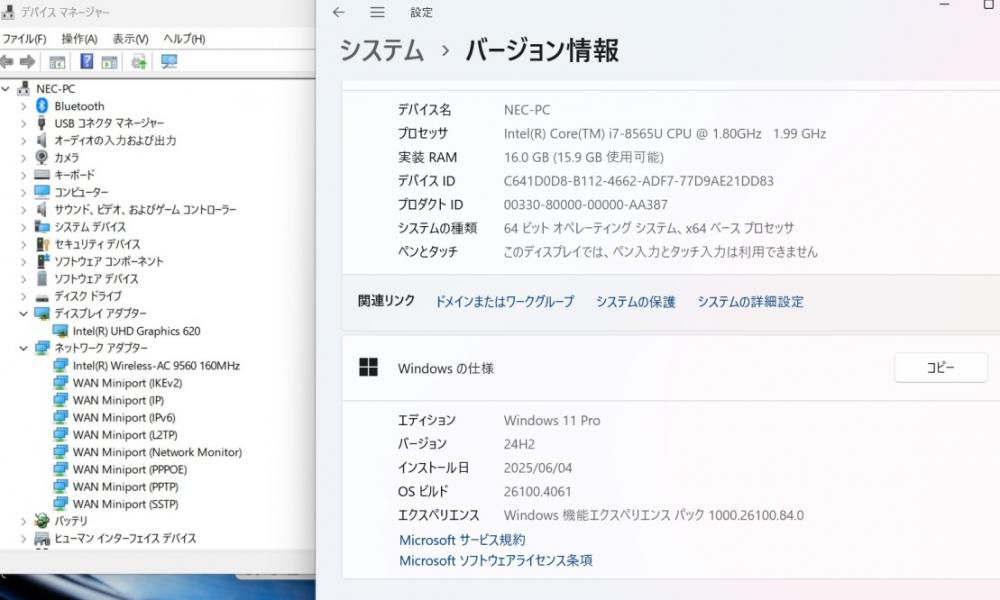Viewport: 1000px width, 600px height.
Task: Click the webcam icon next to カメラ
Action: 41,157
